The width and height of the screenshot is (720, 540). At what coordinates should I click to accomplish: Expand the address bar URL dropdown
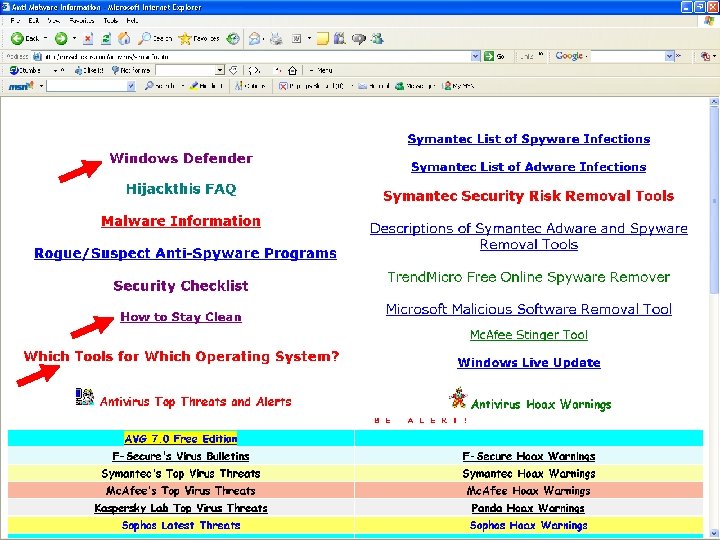pos(476,56)
